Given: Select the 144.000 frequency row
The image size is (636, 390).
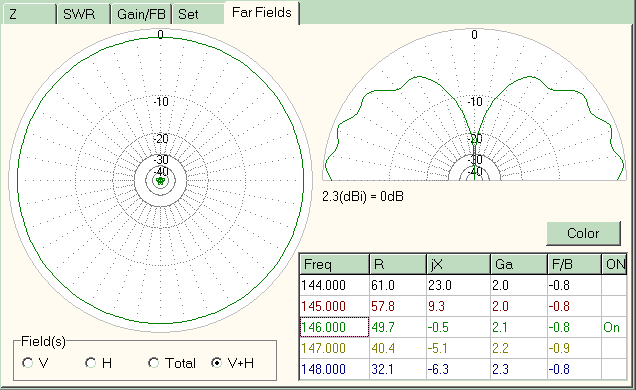Looking at the screenshot, I should (463, 285).
